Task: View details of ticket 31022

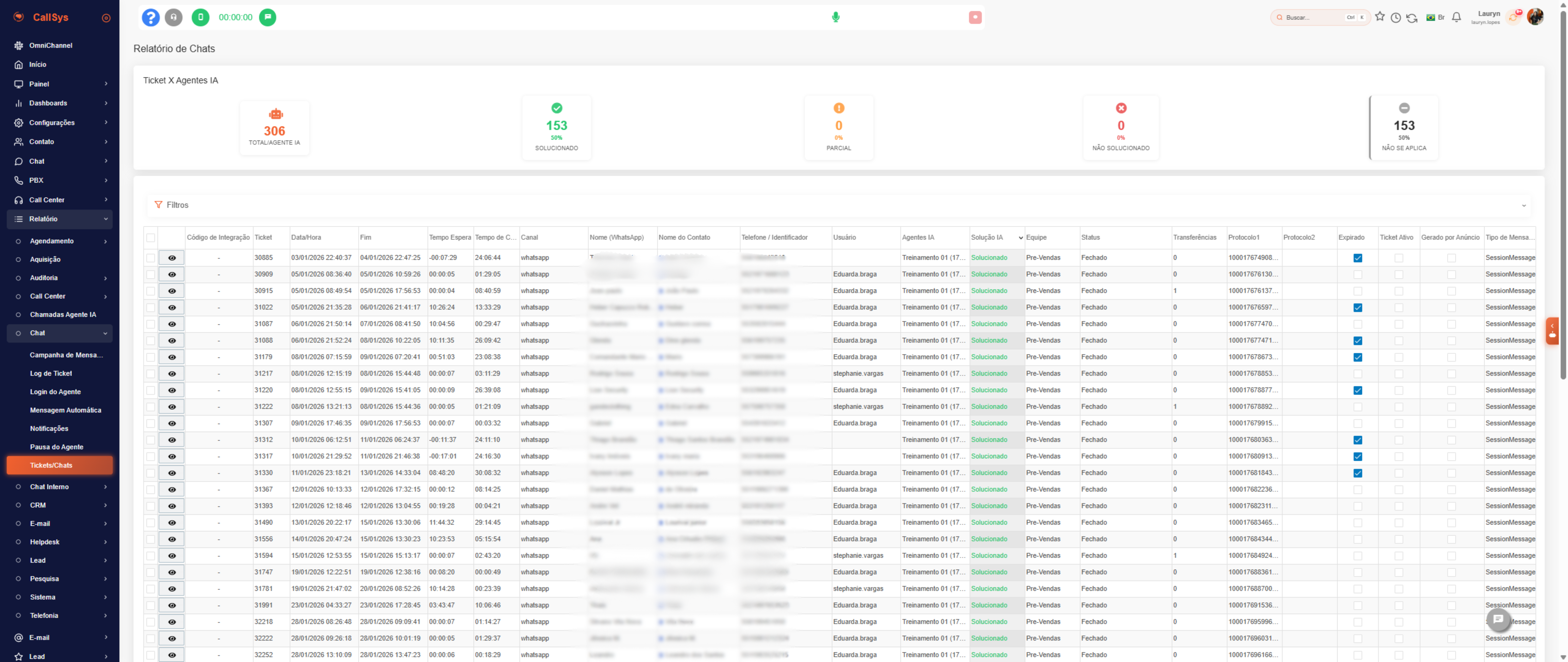Action: (x=172, y=308)
